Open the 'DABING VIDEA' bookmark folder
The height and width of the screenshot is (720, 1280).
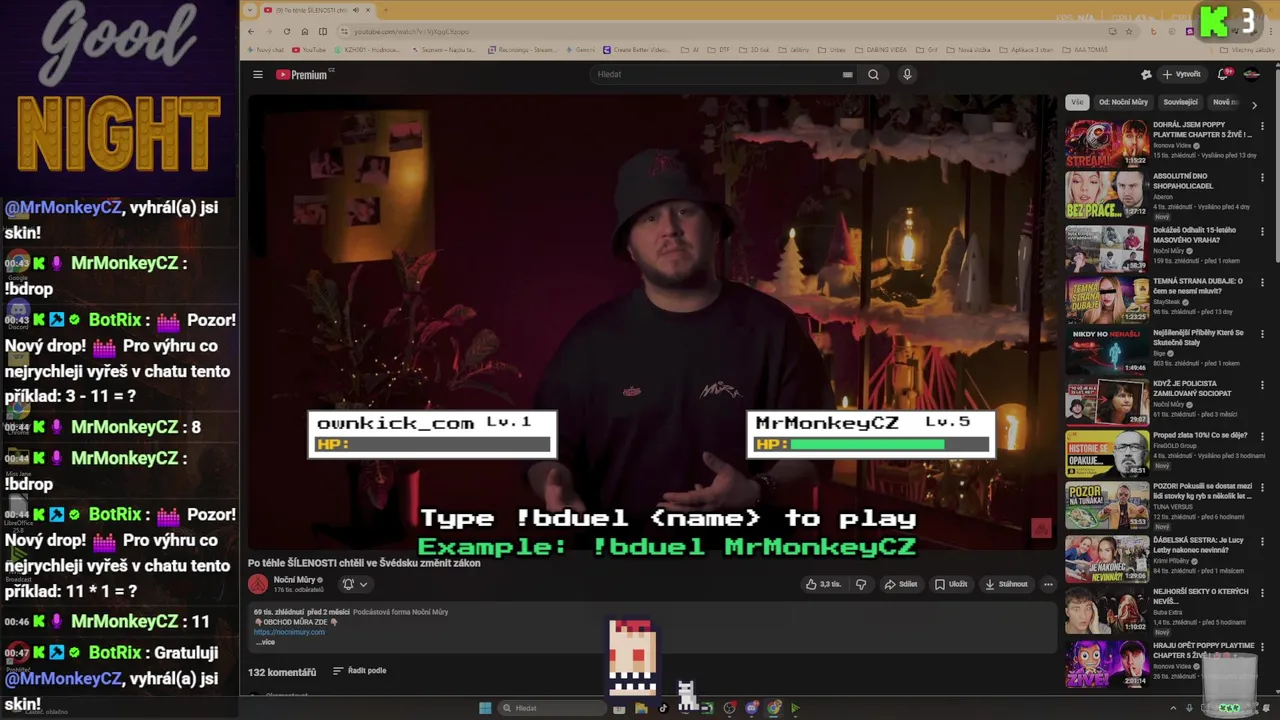tap(882, 49)
